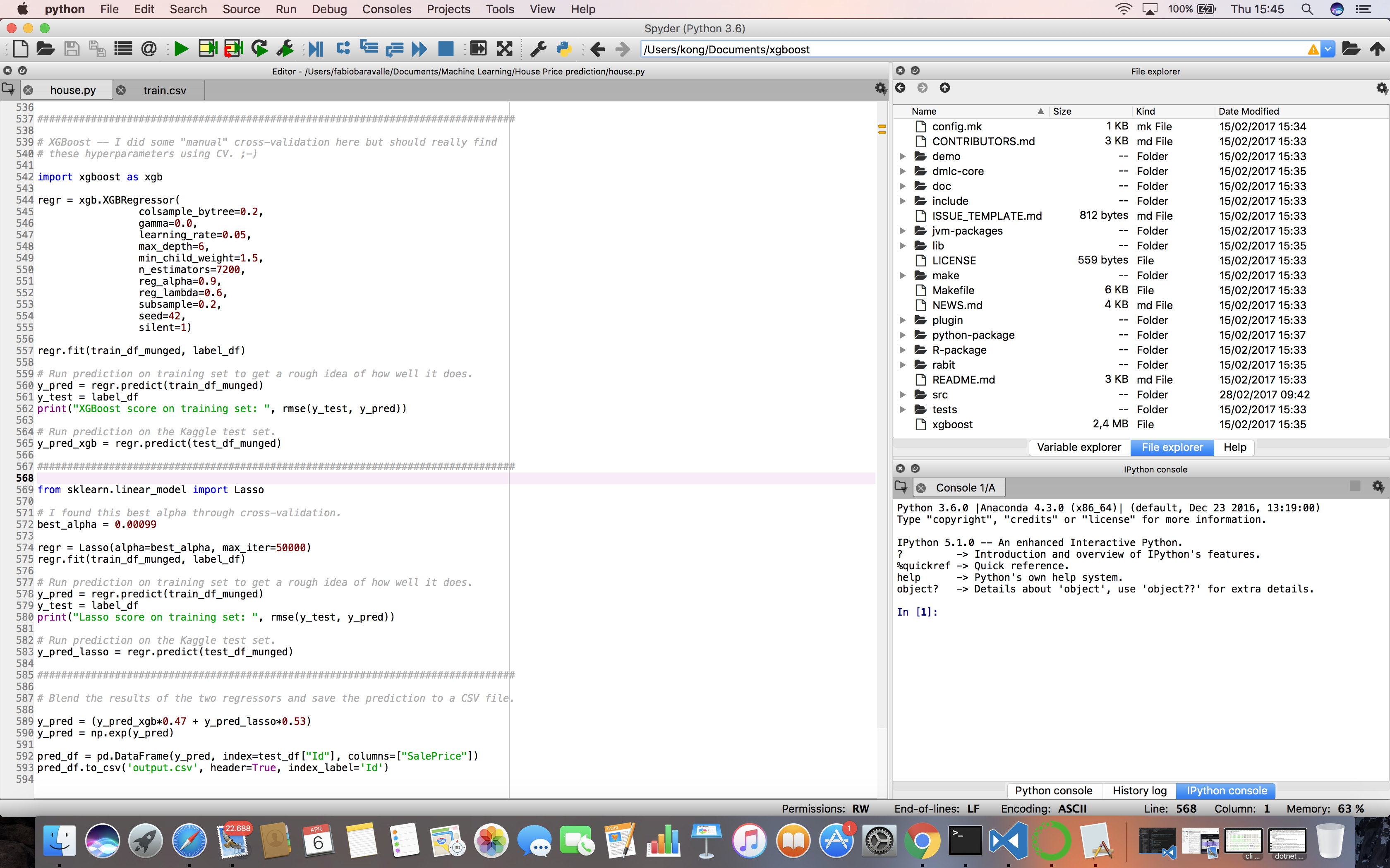Expand the jvm-packages folder
Image resolution: width=1390 pixels, height=868 pixels.
pyautogui.click(x=902, y=231)
